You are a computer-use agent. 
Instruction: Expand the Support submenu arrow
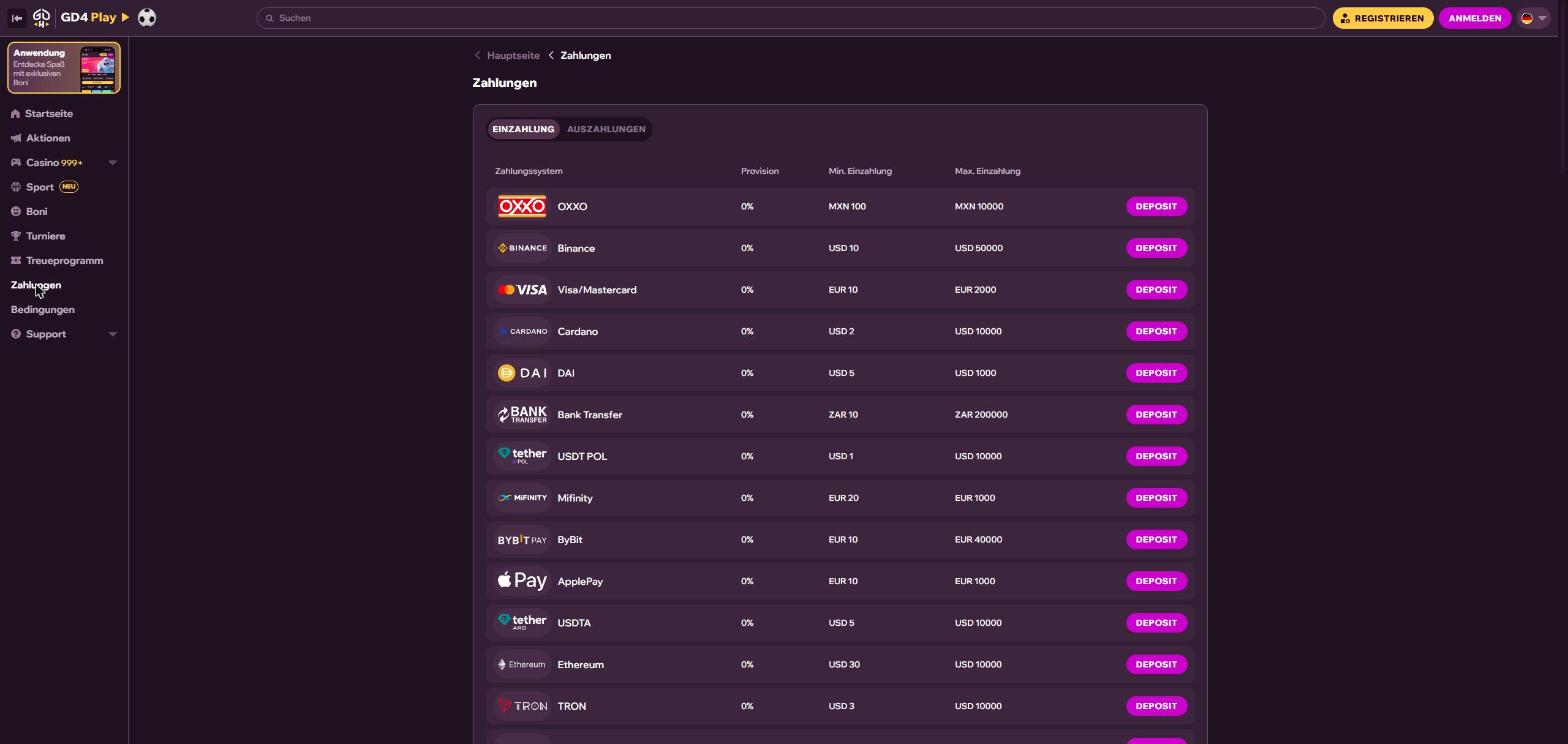(x=112, y=334)
